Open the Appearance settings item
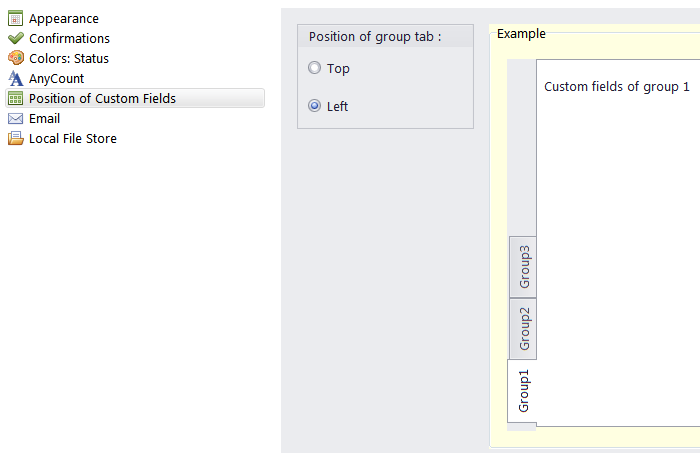 point(64,19)
